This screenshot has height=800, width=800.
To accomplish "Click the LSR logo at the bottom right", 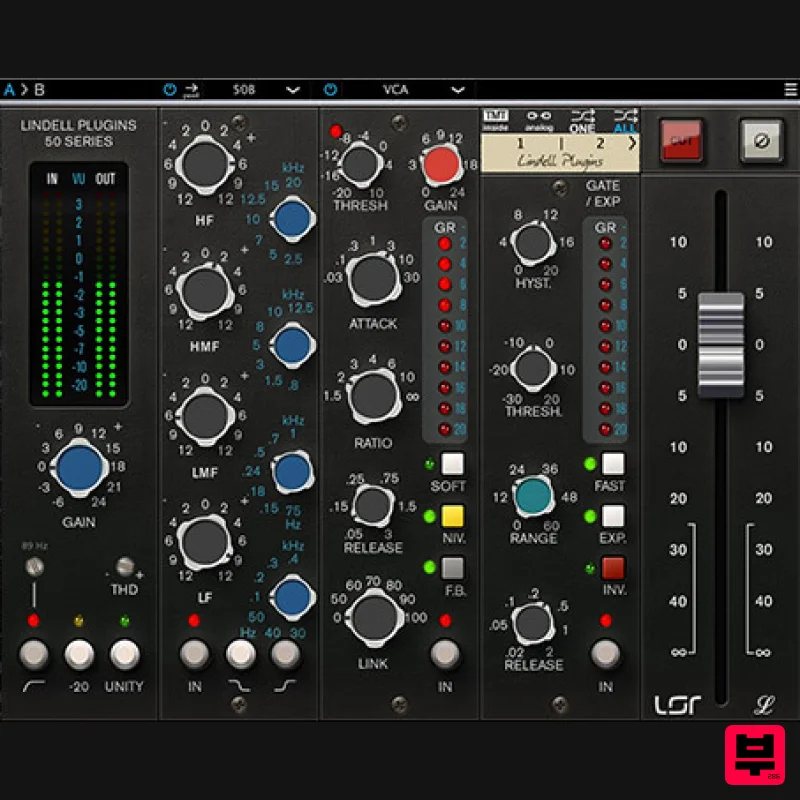I will click(x=678, y=706).
